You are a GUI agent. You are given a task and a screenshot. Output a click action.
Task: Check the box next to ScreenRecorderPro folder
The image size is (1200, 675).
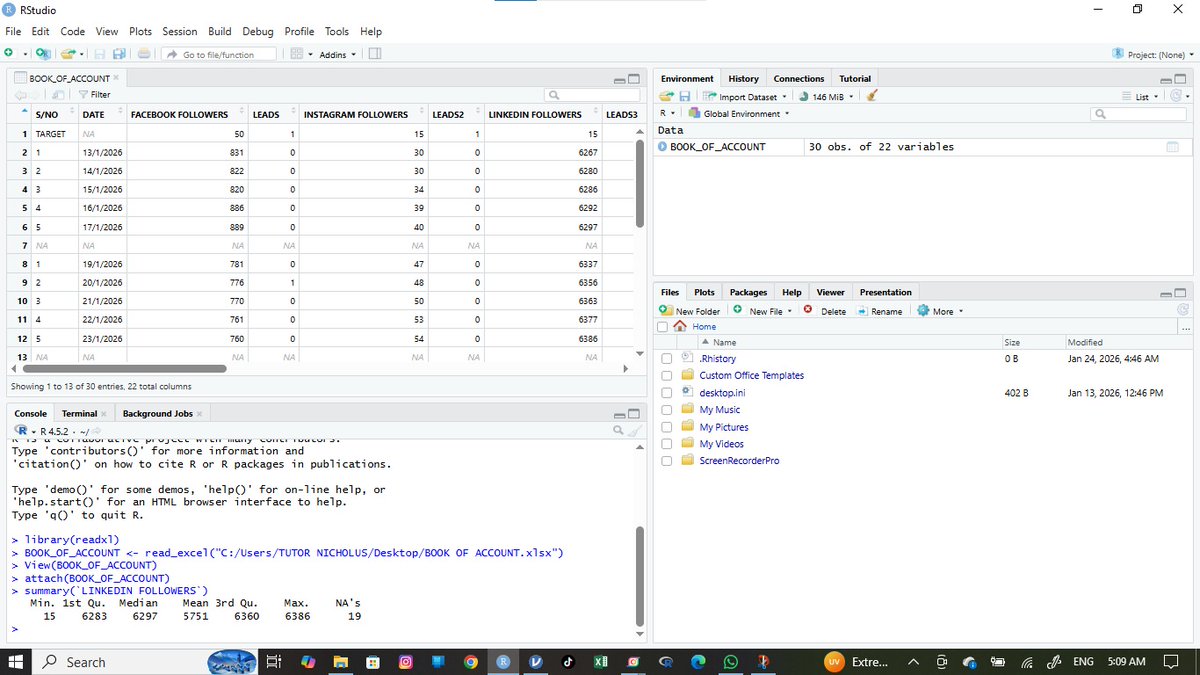click(x=666, y=461)
